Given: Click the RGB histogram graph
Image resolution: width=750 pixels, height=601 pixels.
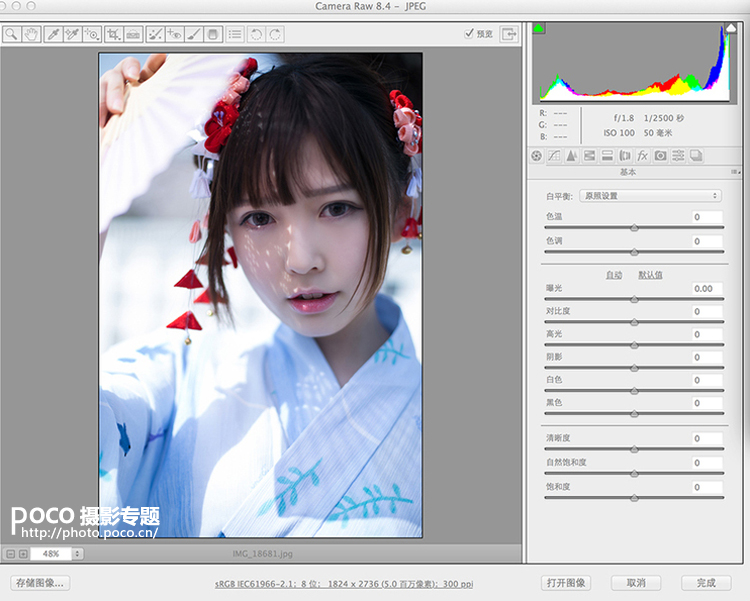Looking at the screenshot, I should [635, 64].
